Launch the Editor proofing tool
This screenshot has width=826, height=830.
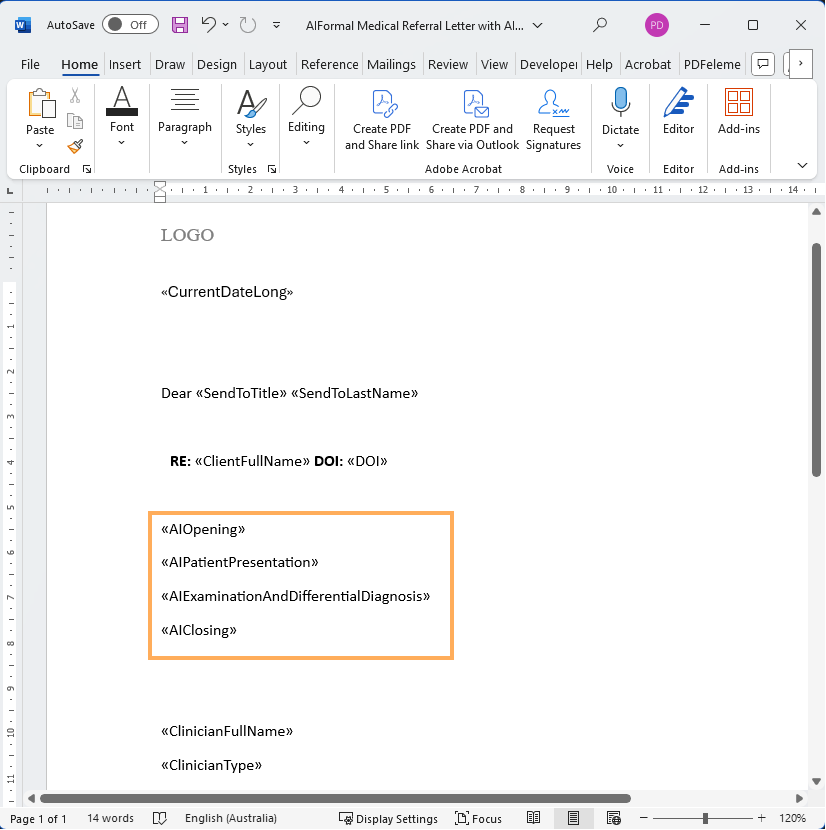click(x=678, y=112)
